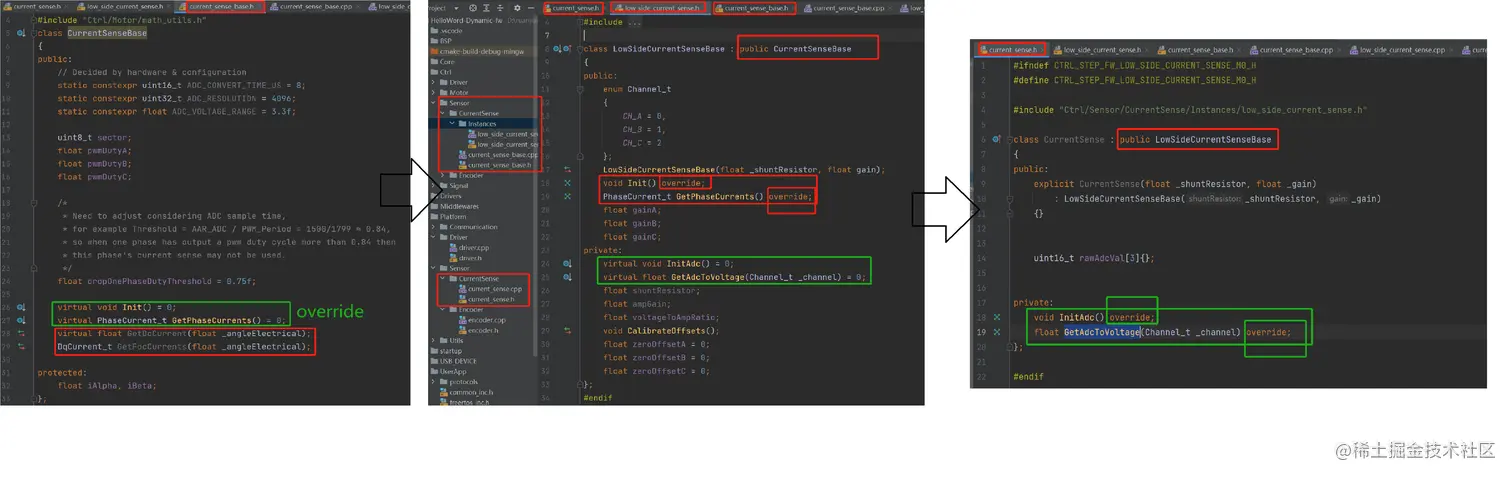Click the gutter icon beside virtual void Init() = 0

tap(23, 307)
